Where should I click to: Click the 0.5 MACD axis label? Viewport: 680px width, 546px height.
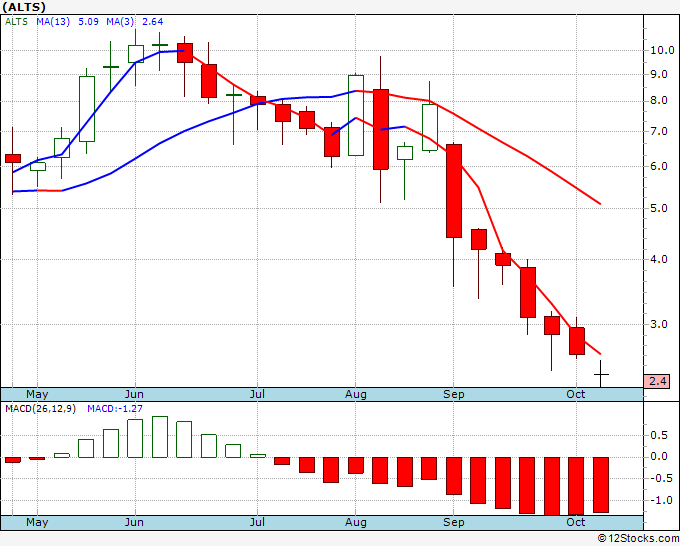click(659, 435)
